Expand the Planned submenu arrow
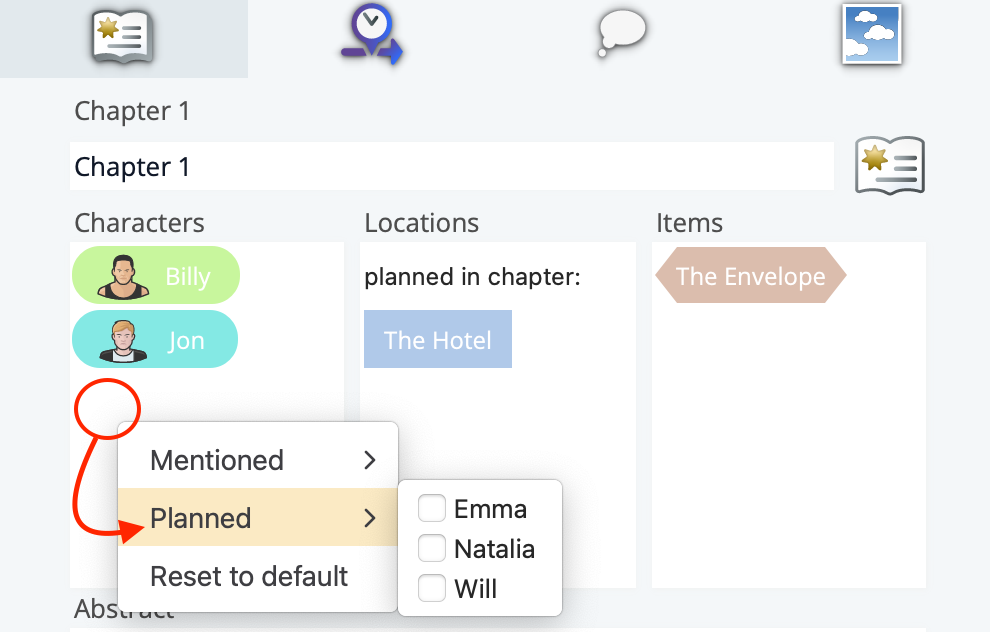990x632 pixels. 370,518
